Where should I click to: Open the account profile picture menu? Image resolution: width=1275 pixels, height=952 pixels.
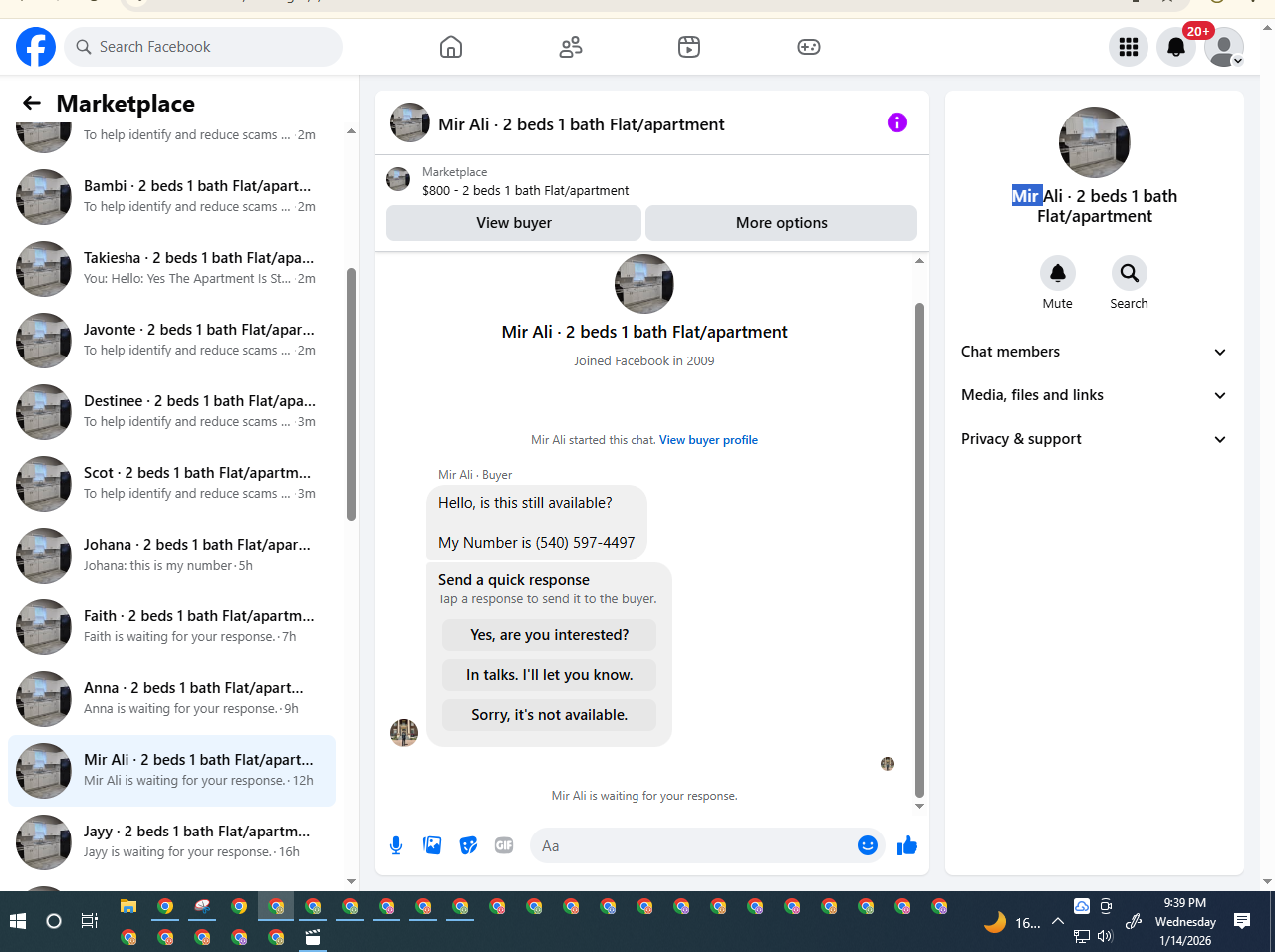1224,47
